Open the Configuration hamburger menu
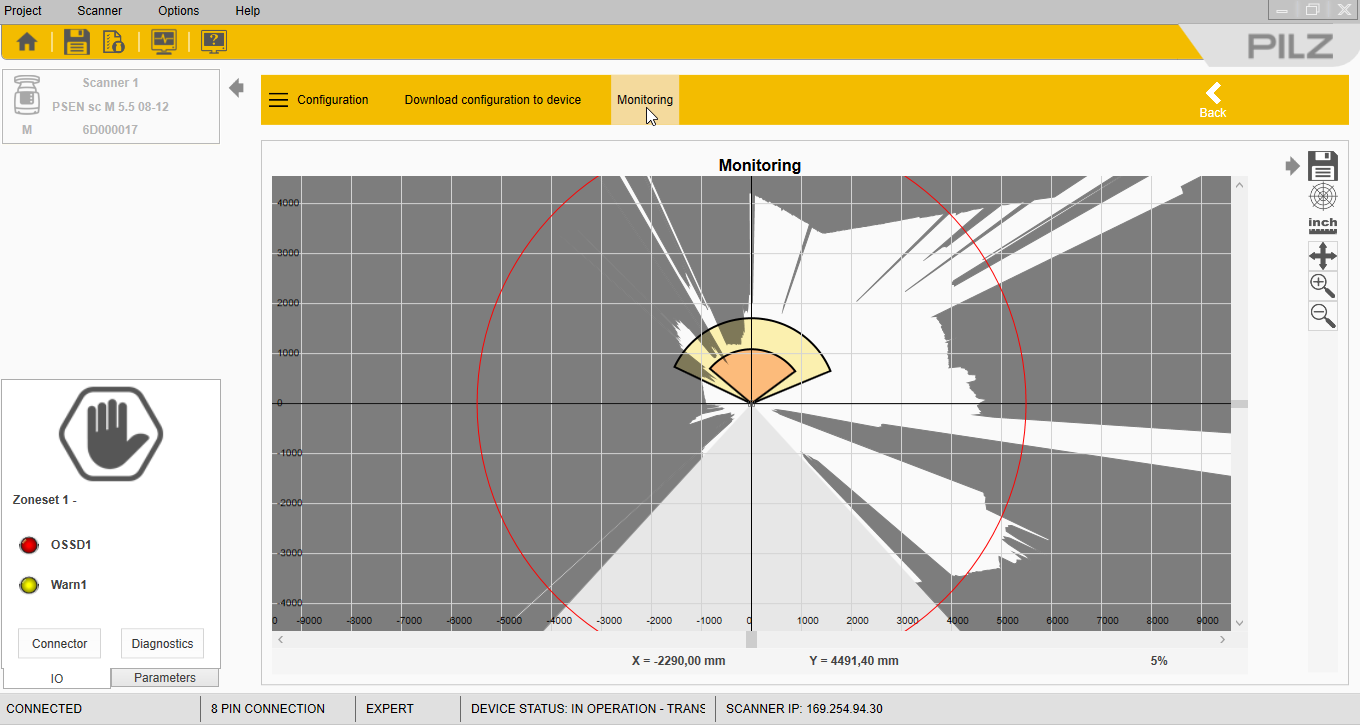 click(x=279, y=100)
